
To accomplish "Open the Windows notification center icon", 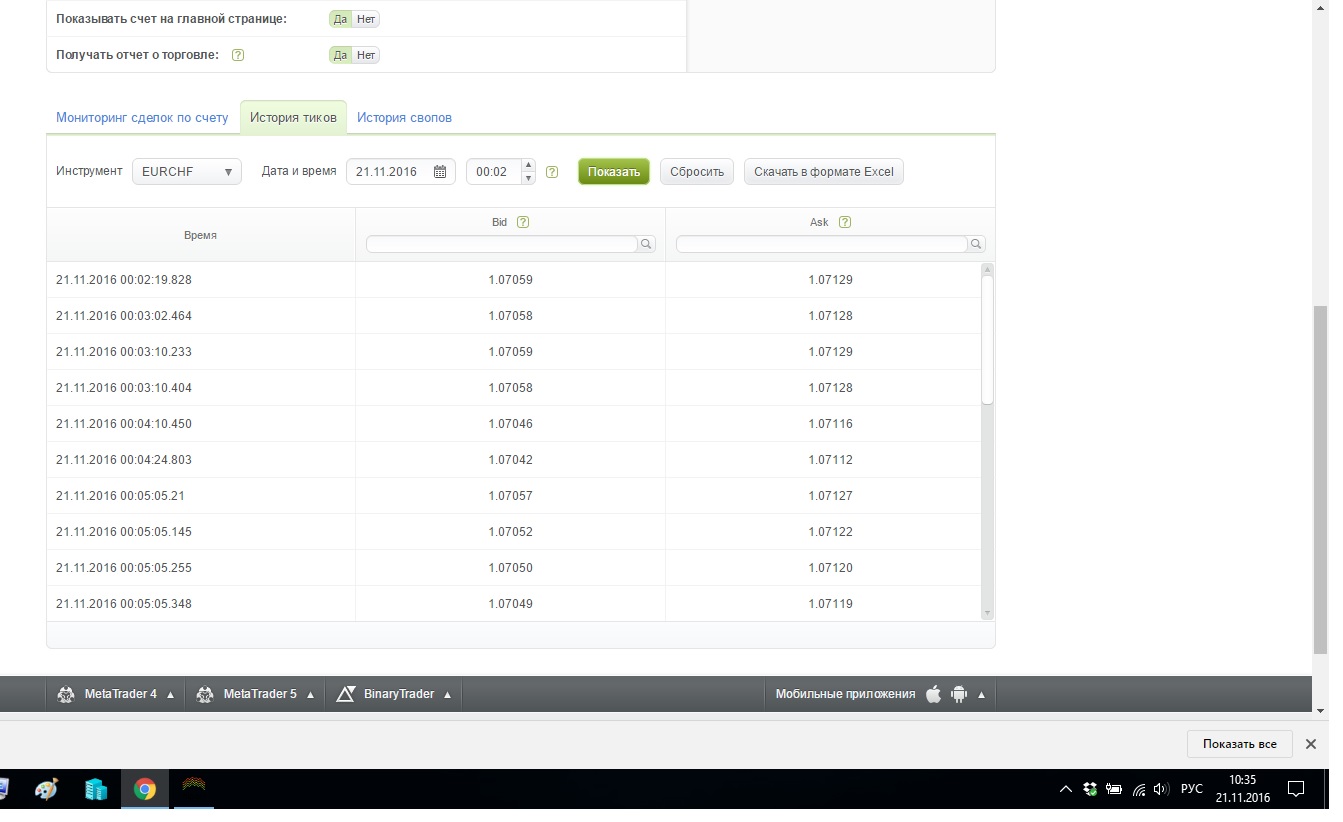I will (x=1296, y=789).
